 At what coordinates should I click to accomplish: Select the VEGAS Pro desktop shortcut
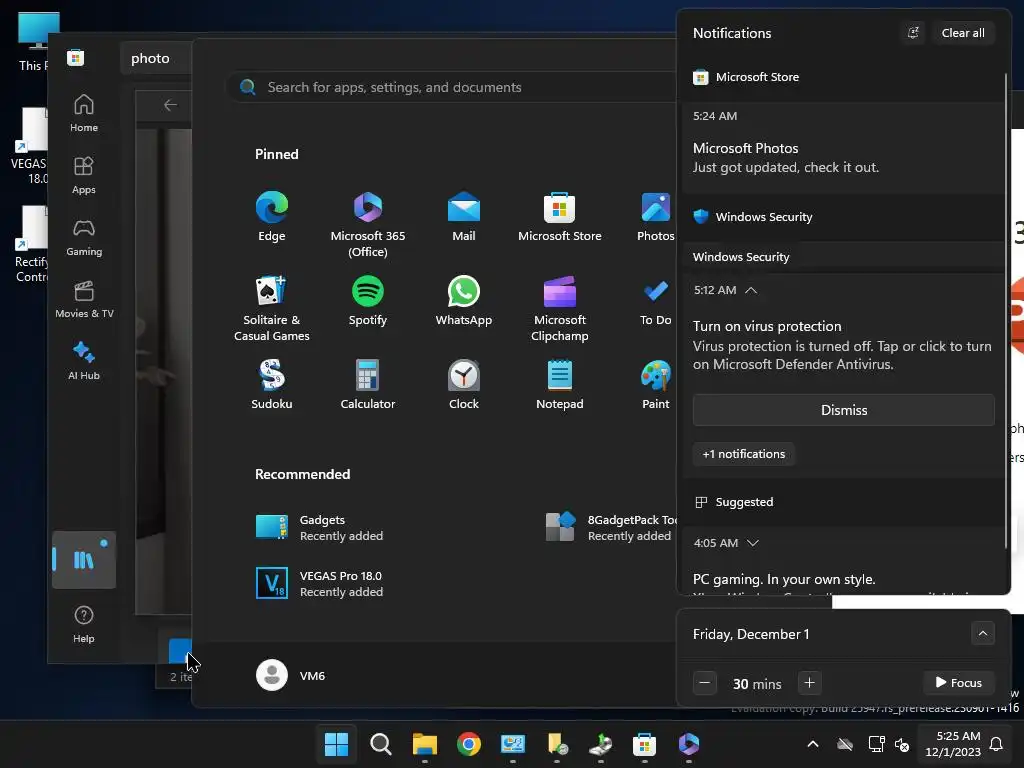tap(29, 146)
